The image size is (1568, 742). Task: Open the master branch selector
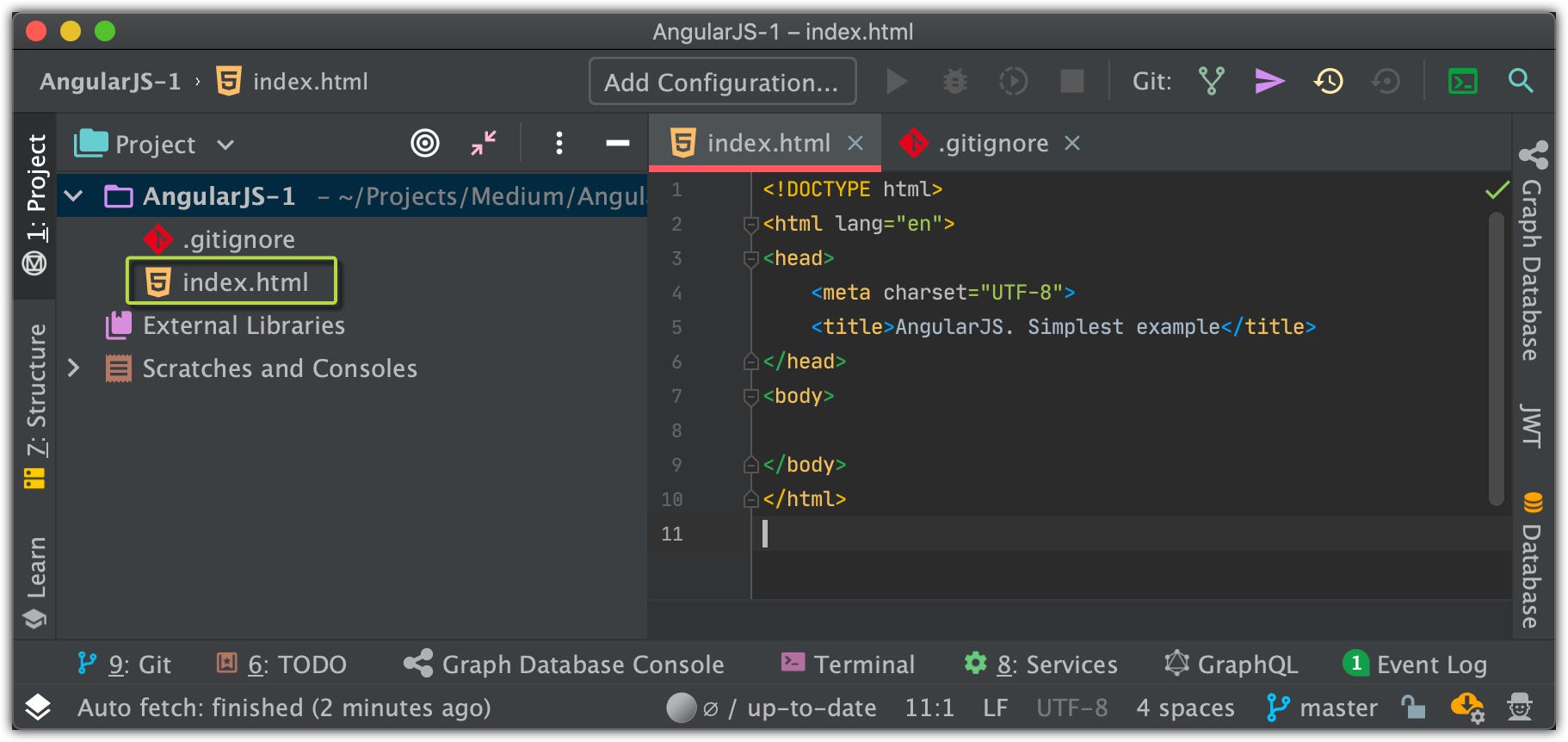[x=1322, y=708]
